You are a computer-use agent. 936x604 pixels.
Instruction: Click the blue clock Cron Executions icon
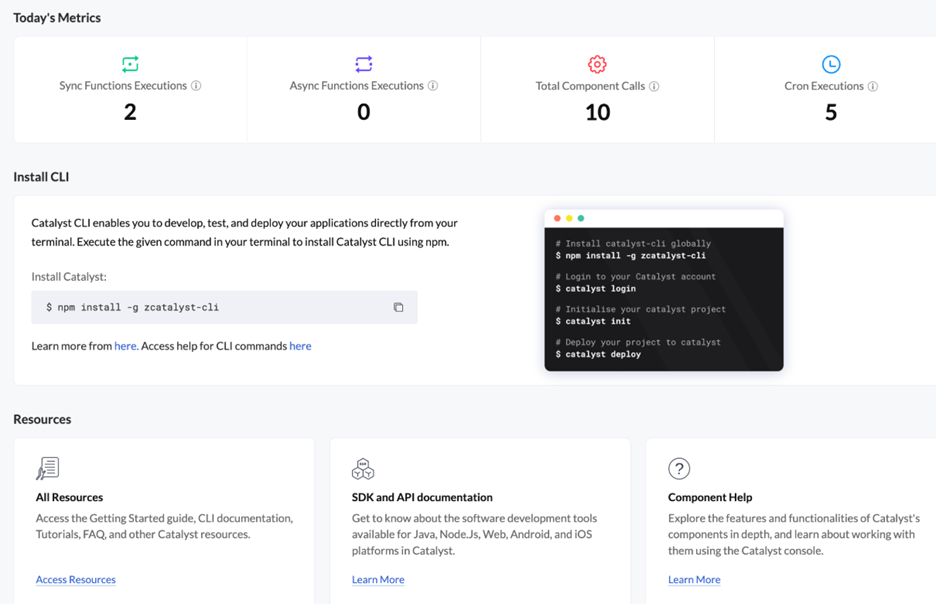(831, 64)
